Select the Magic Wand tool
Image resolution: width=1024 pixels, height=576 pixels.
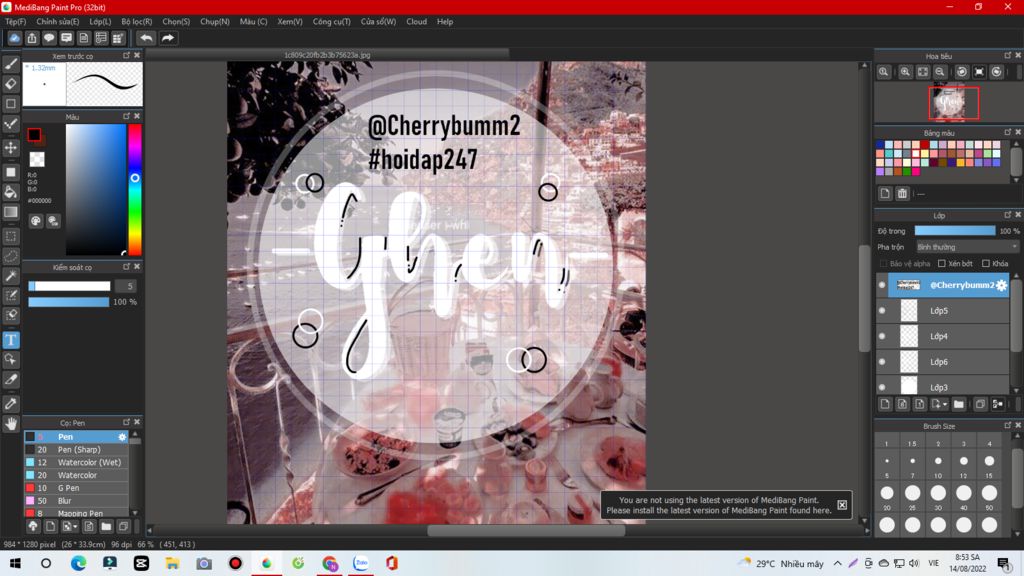(x=11, y=276)
